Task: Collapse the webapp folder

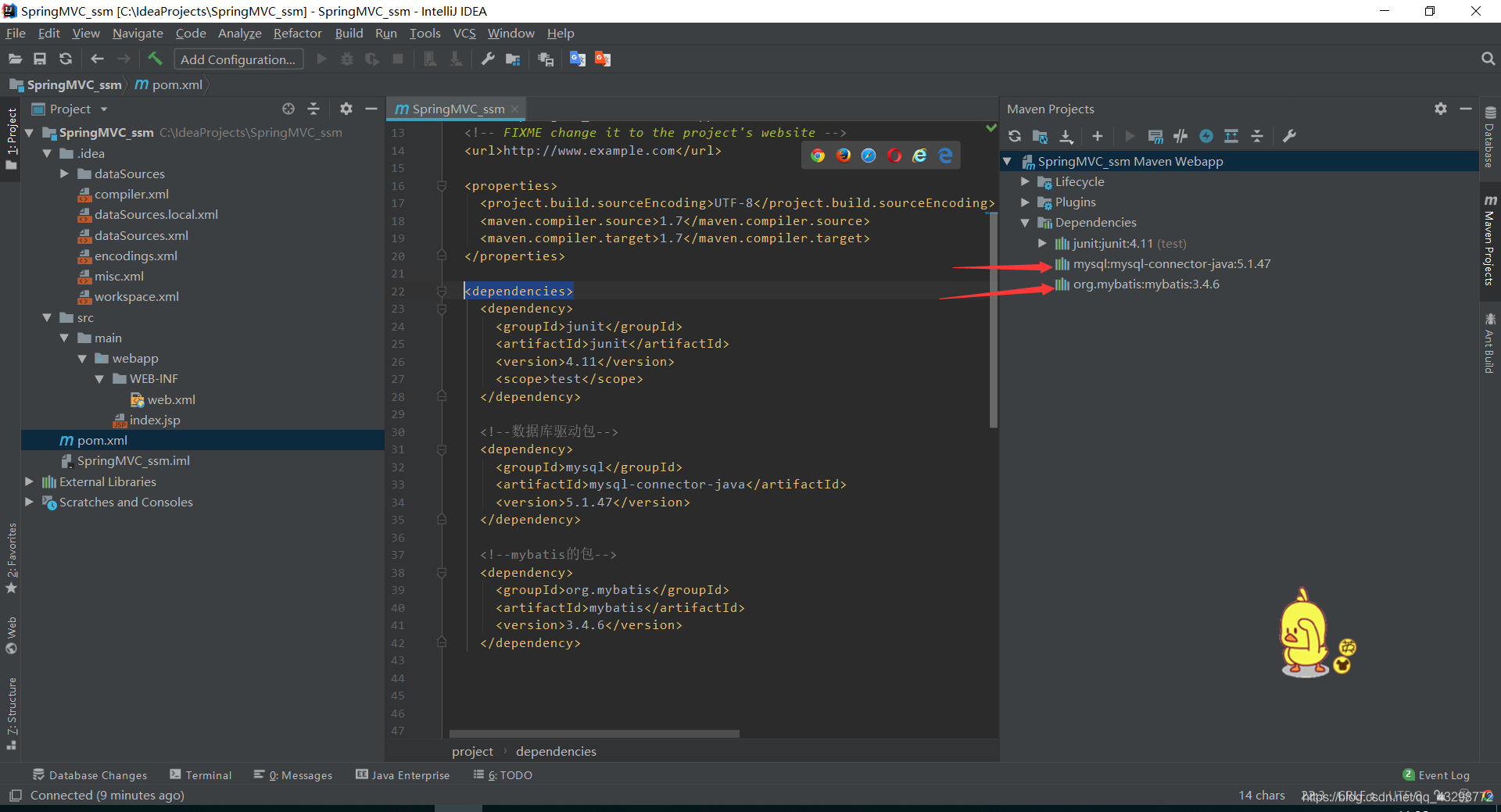Action: click(x=82, y=358)
